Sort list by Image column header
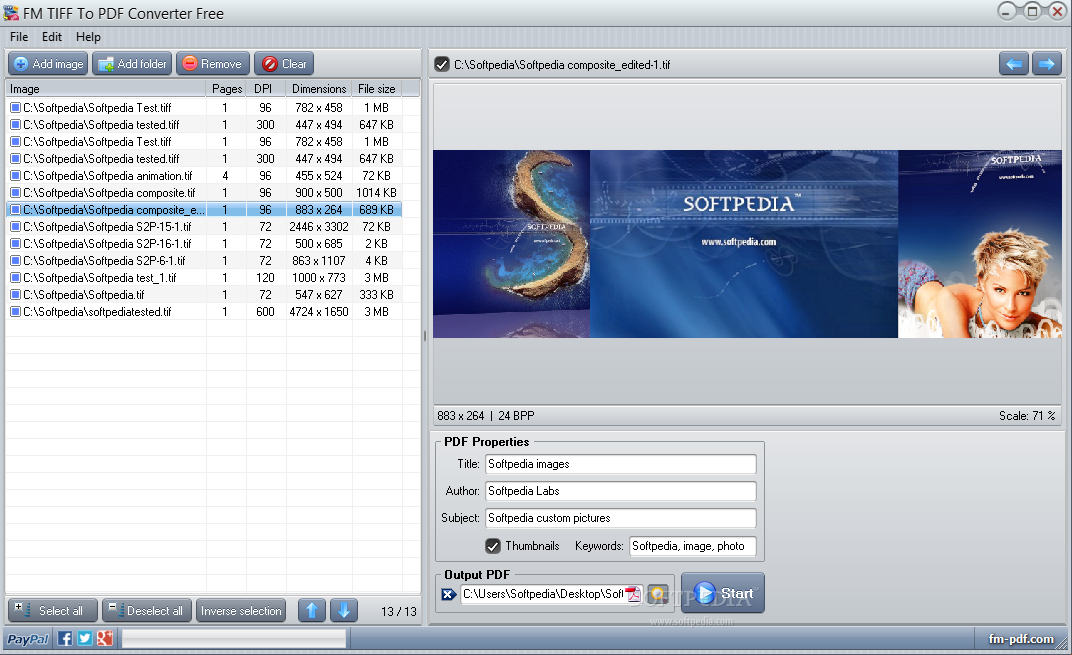The height and width of the screenshot is (655, 1072). (105, 89)
